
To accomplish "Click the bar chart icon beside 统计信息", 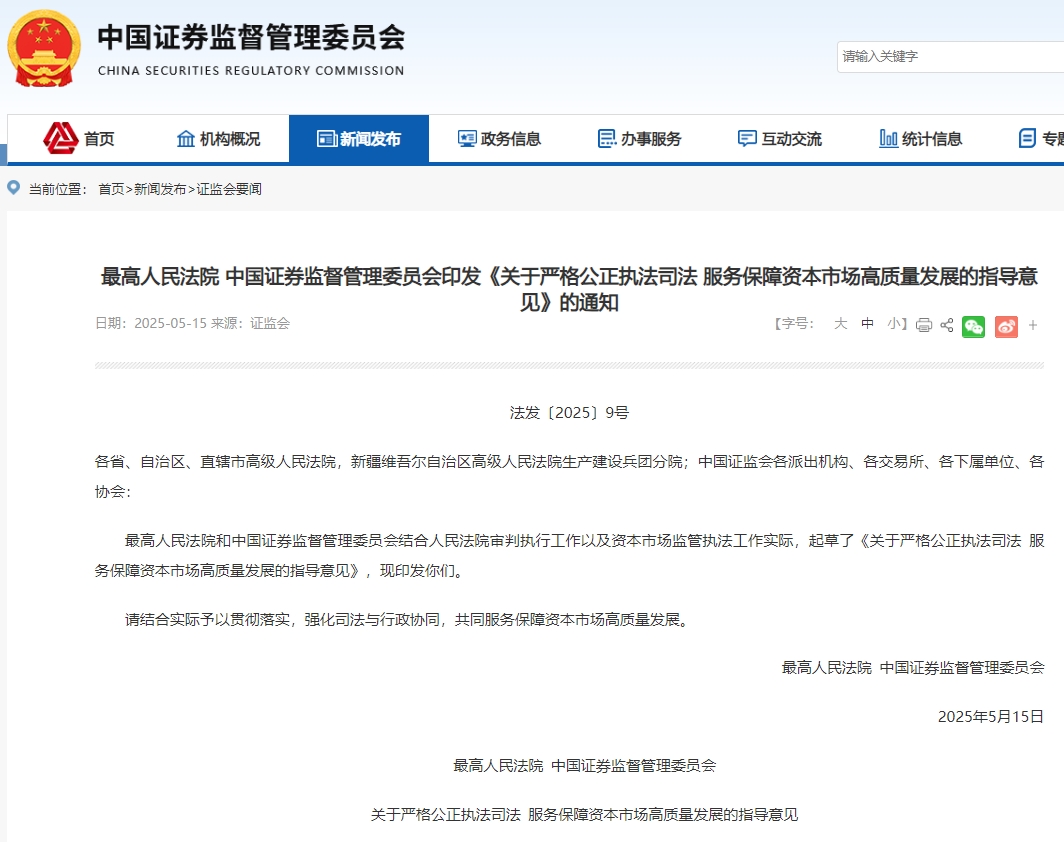I will pyautogui.click(x=888, y=138).
